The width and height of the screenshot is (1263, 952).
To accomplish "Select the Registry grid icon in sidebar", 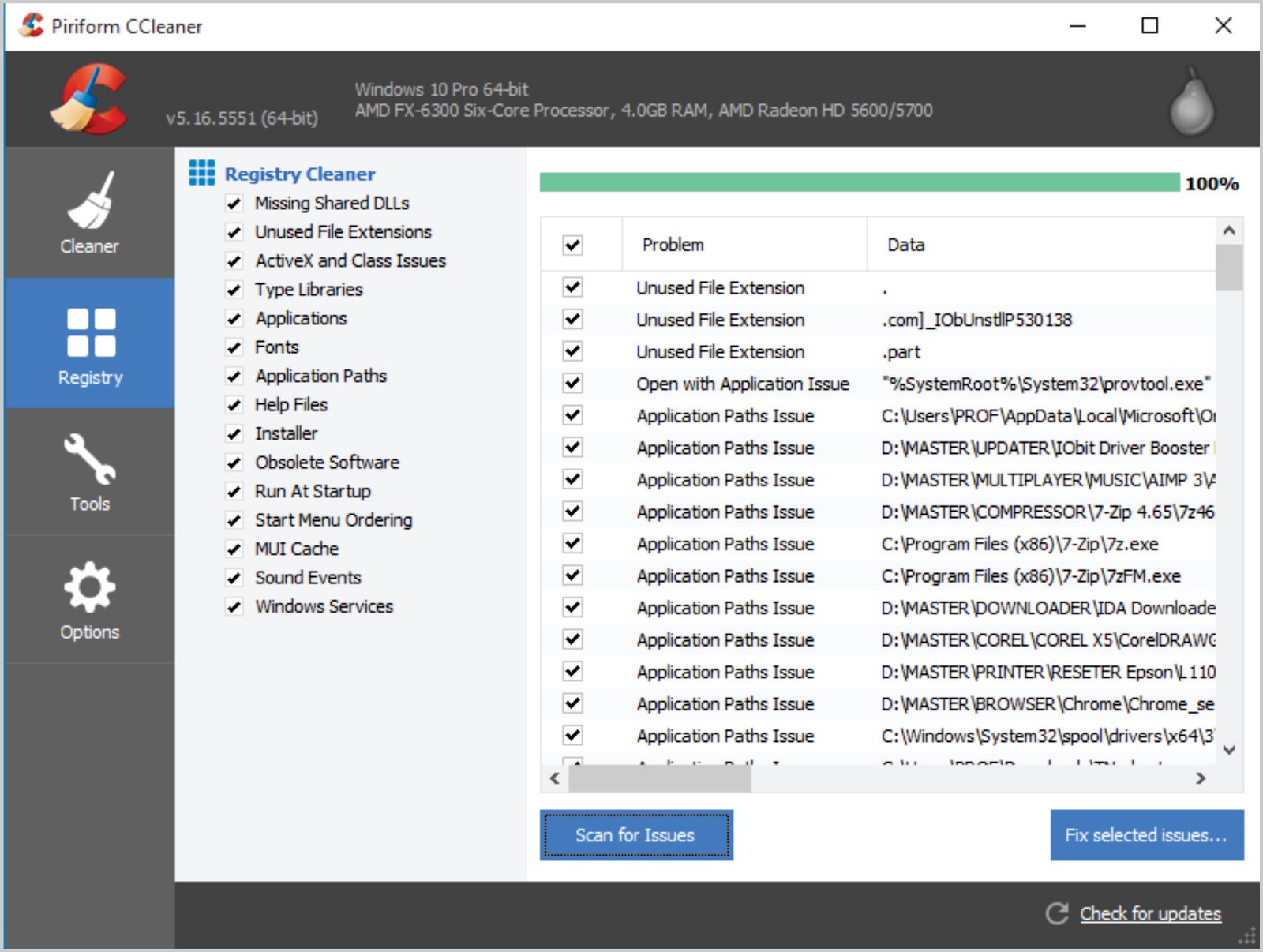I will 91,332.
